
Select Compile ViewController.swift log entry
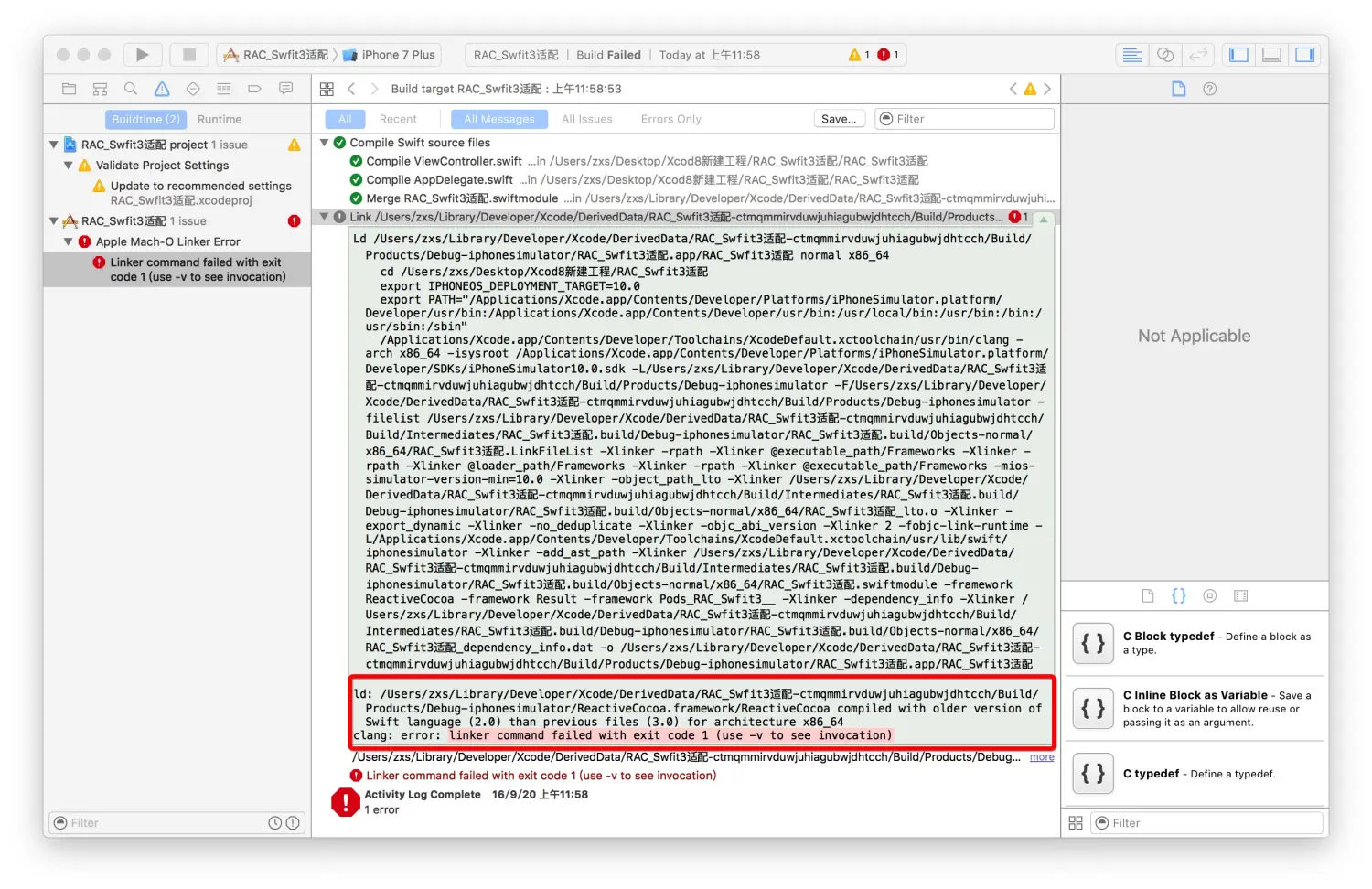coord(686,161)
